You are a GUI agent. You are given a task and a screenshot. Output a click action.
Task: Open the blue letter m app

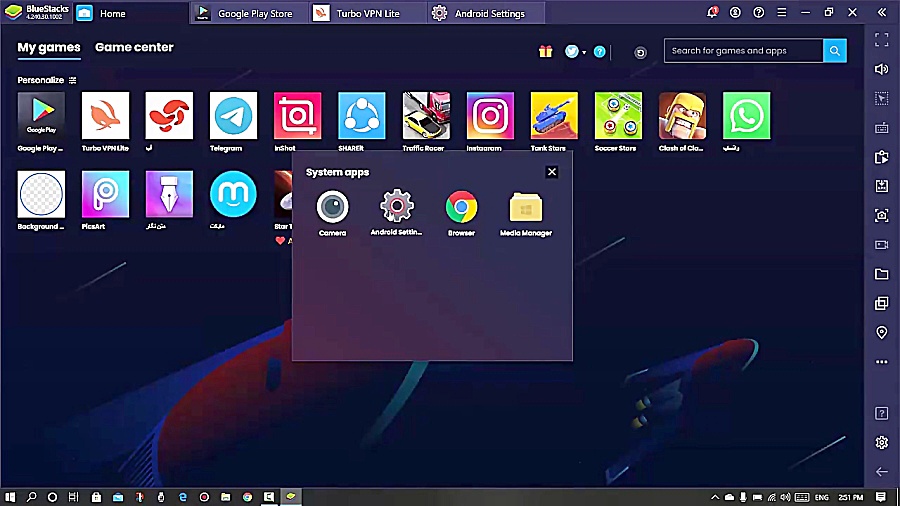point(233,194)
